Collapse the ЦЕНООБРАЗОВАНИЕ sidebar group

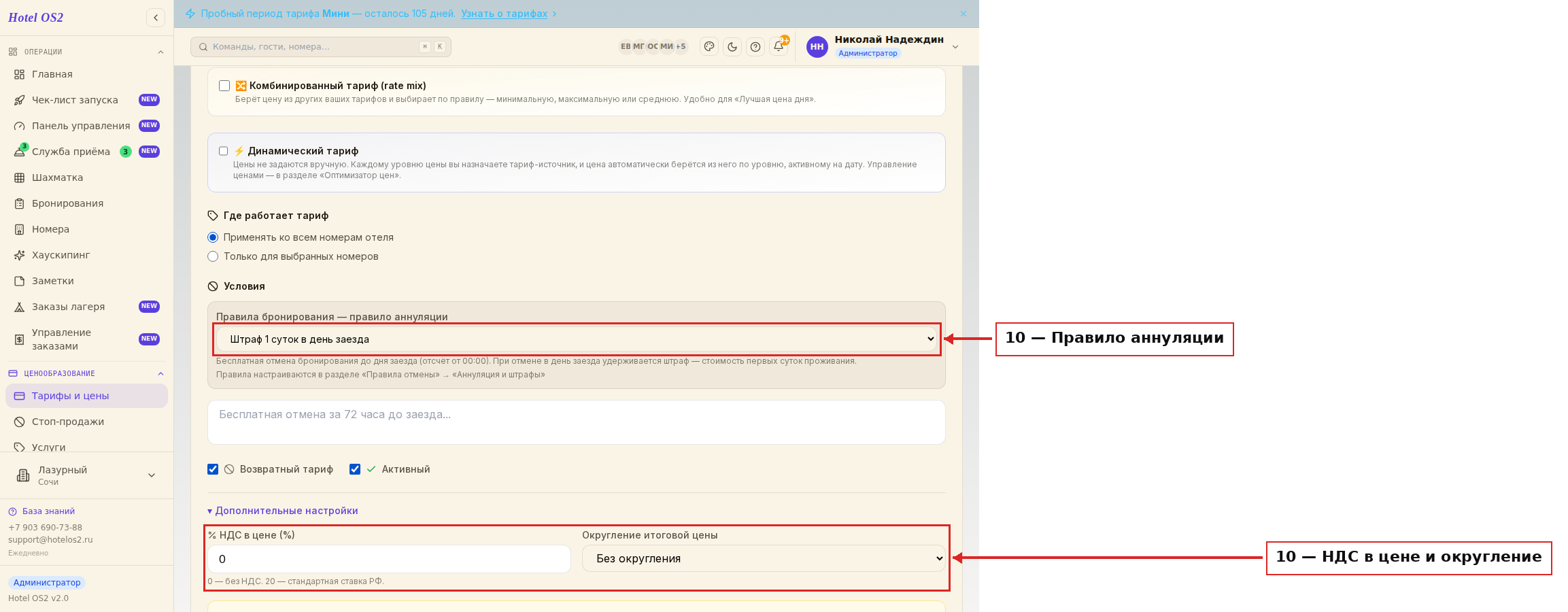tap(160, 373)
